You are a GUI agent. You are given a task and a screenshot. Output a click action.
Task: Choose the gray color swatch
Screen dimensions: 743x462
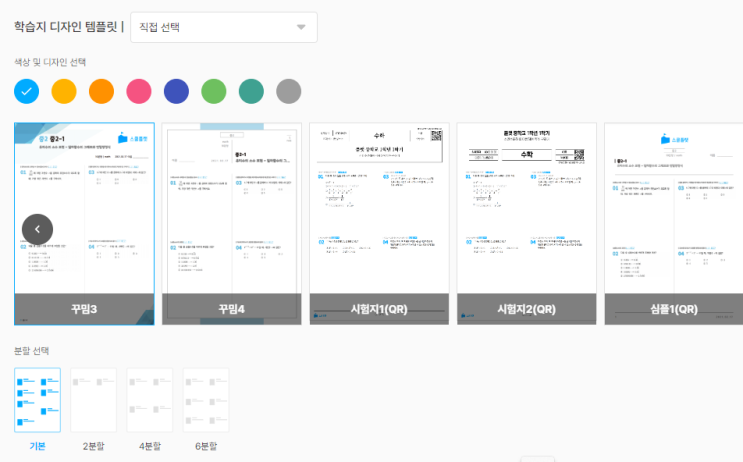coord(289,91)
